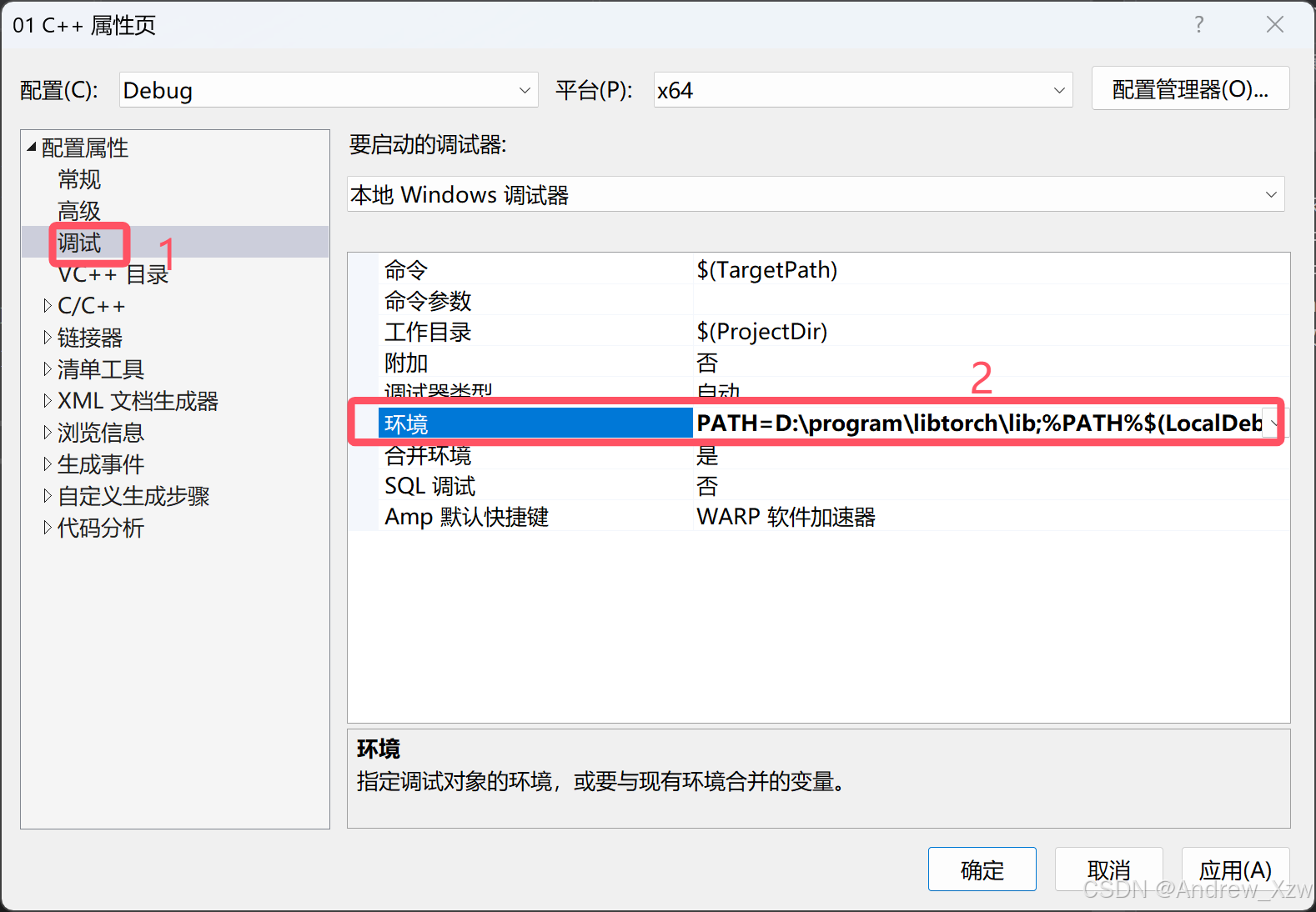Expand the 代码分析 tree node

[x=47, y=528]
